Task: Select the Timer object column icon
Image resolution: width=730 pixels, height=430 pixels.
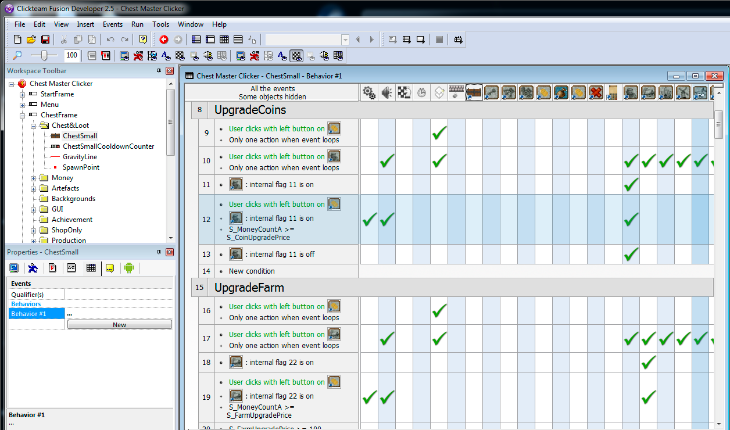Action: pos(422,93)
